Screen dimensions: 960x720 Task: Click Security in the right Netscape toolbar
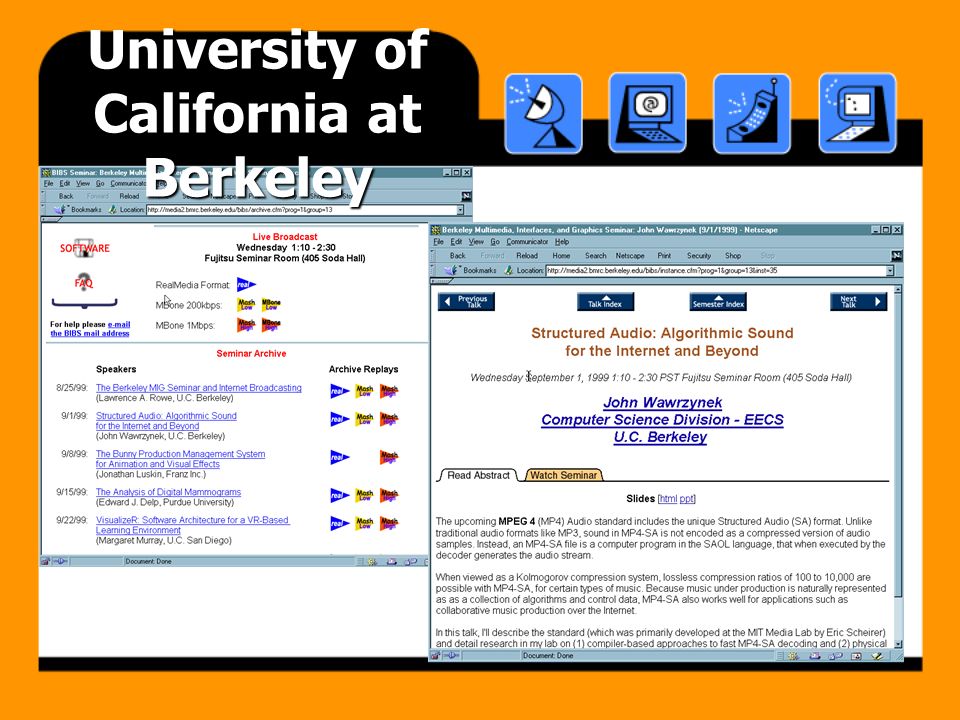tap(699, 256)
